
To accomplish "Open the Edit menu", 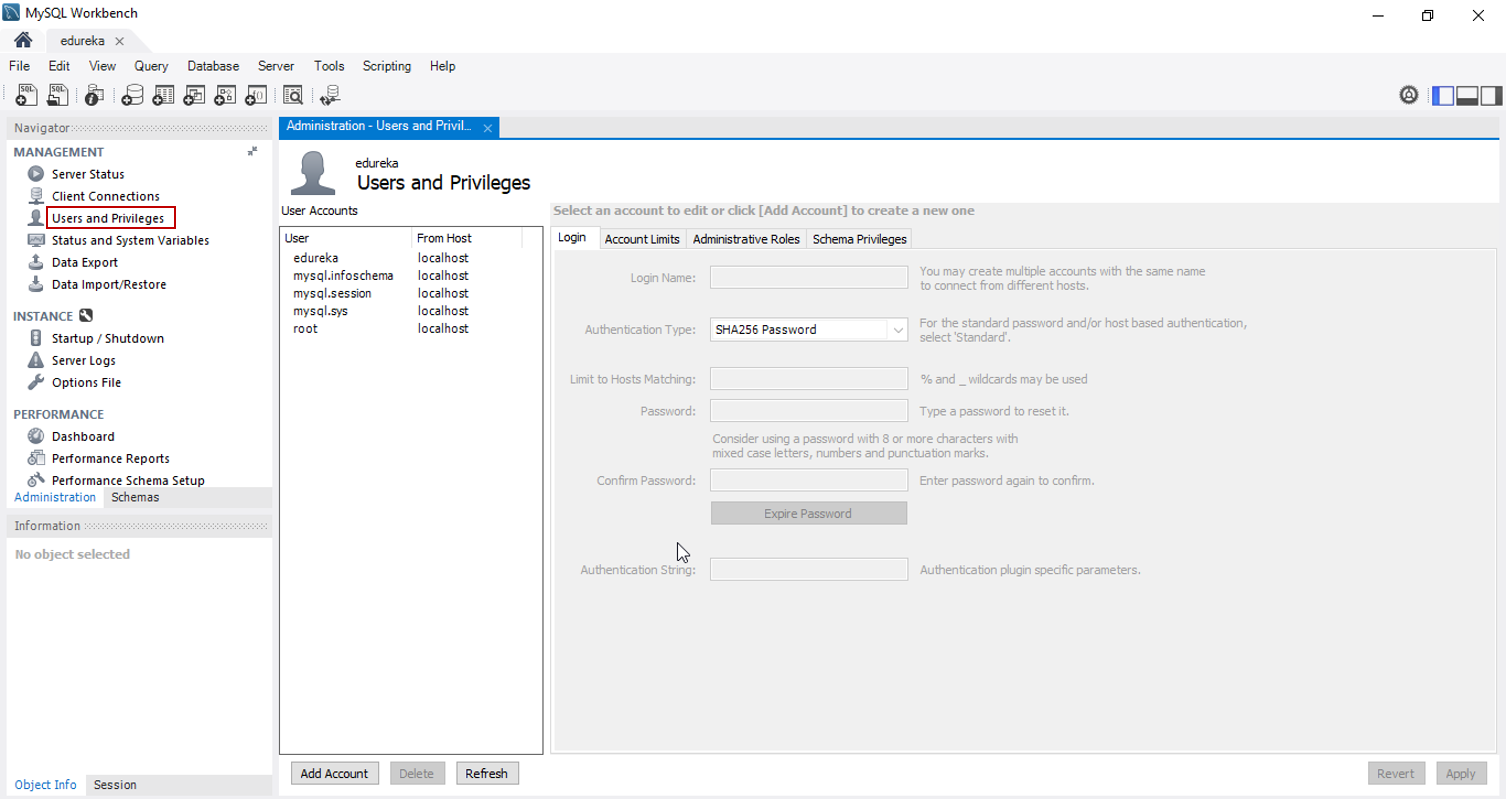I will (59, 66).
